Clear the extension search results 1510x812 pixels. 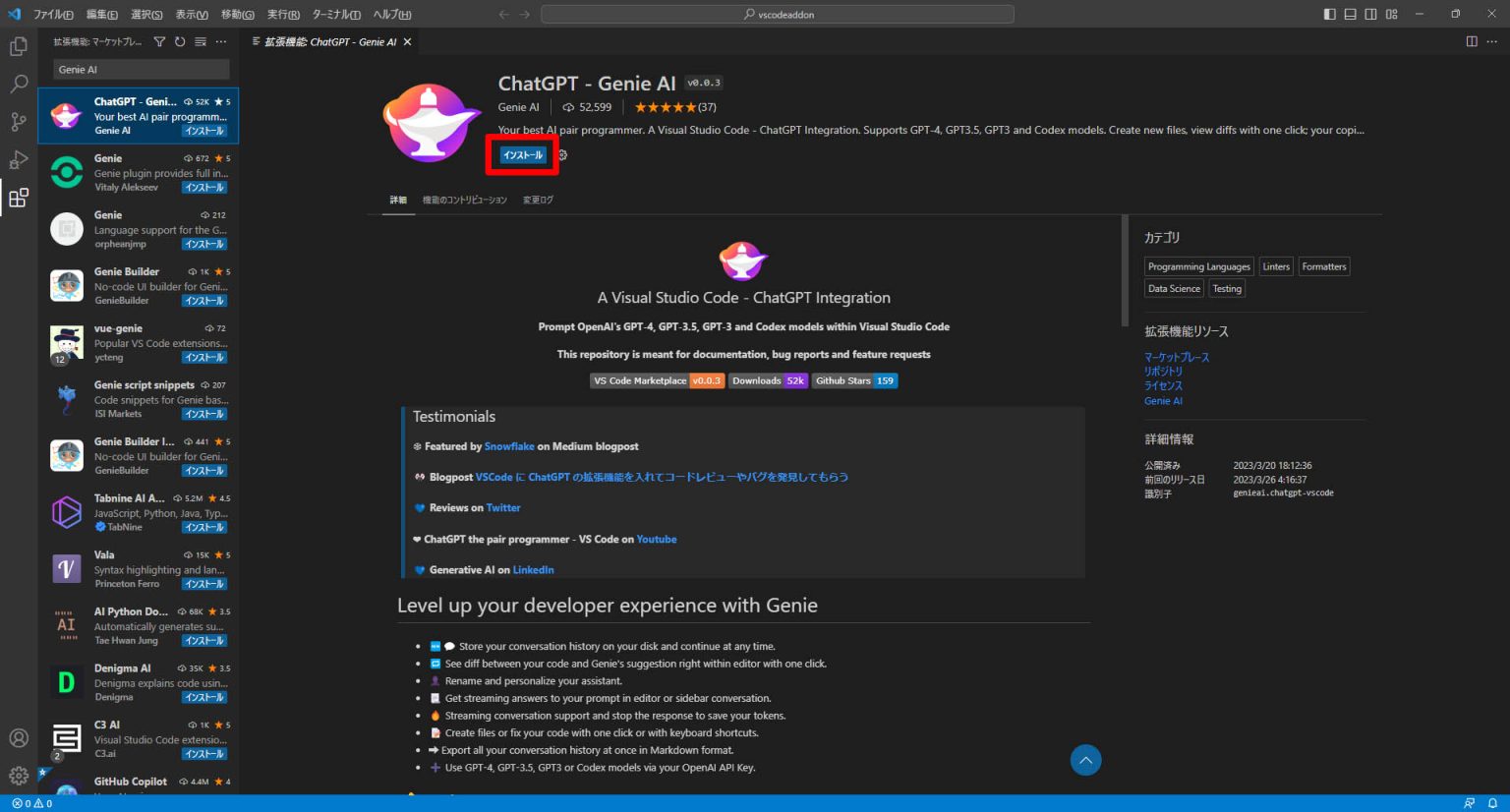(x=201, y=41)
